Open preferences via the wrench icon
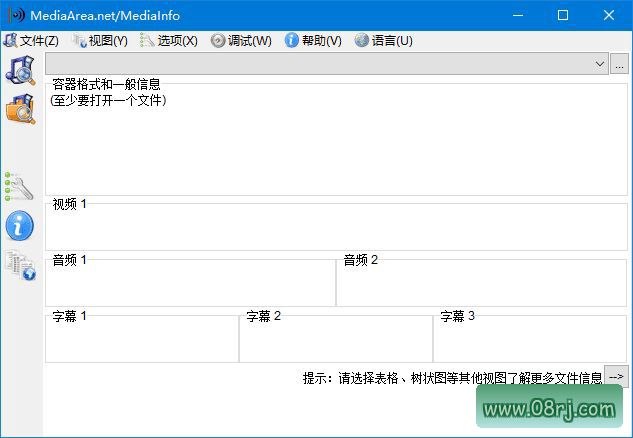Viewport: 633px width, 438px height. tap(19, 186)
